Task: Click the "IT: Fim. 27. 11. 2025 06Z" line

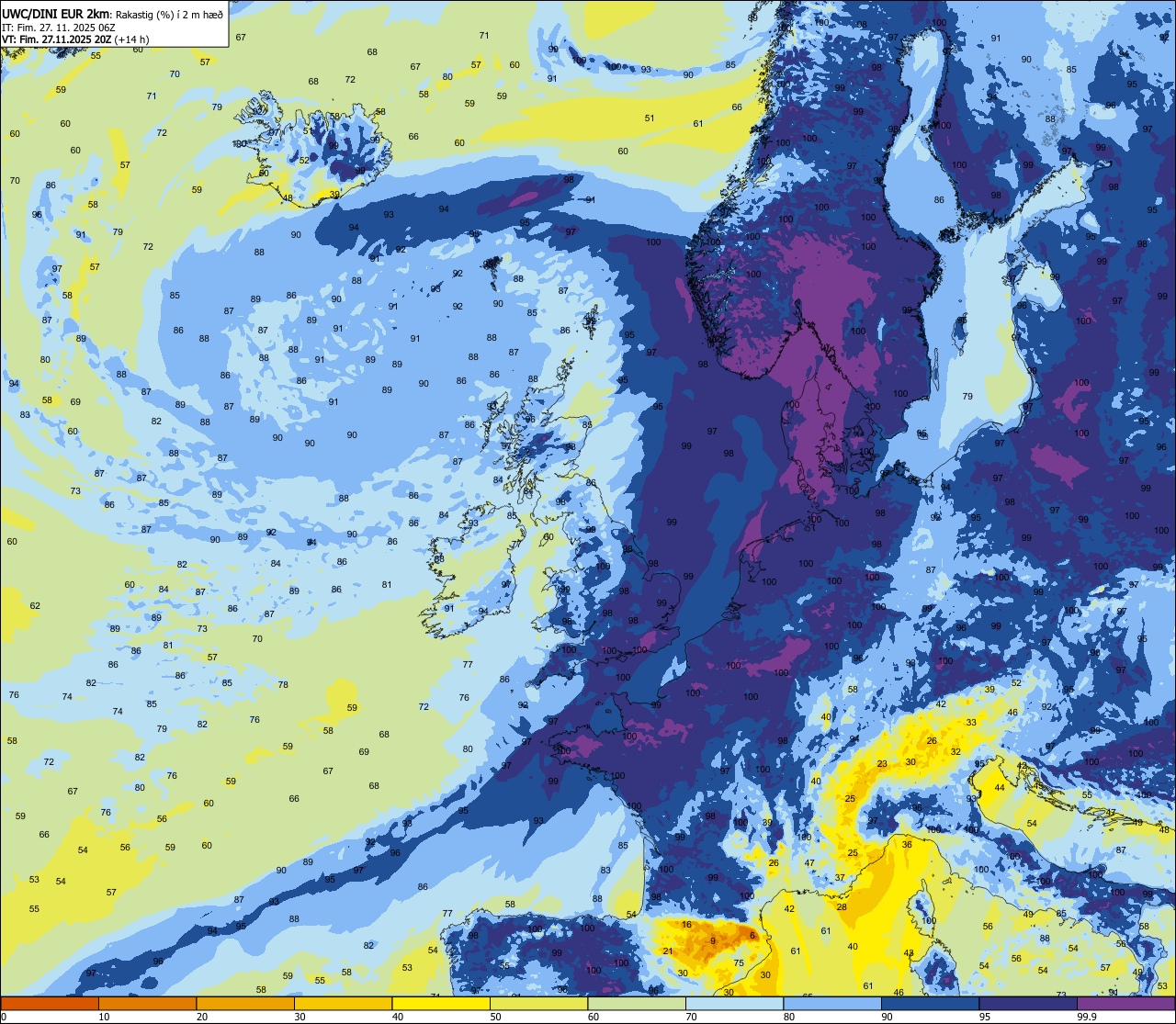Action: (x=57, y=27)
